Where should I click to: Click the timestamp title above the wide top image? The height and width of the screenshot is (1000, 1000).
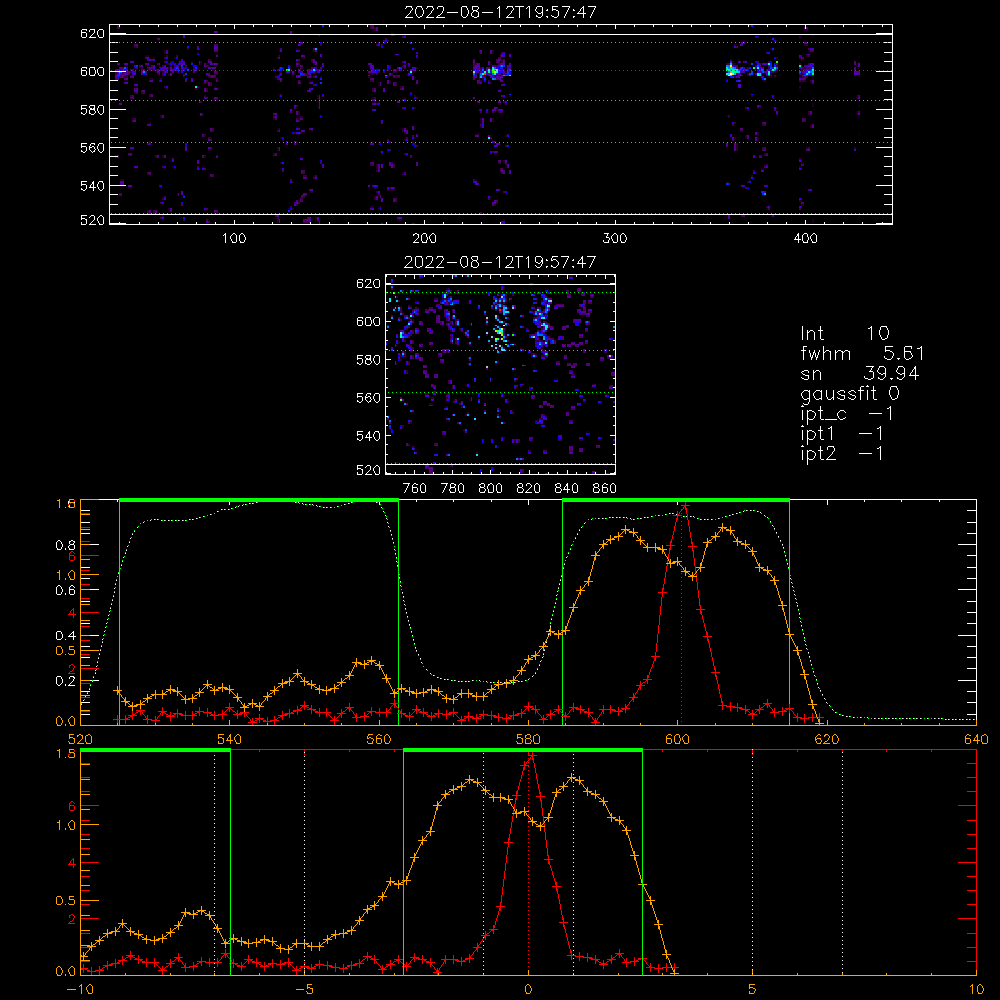[501, 11]
